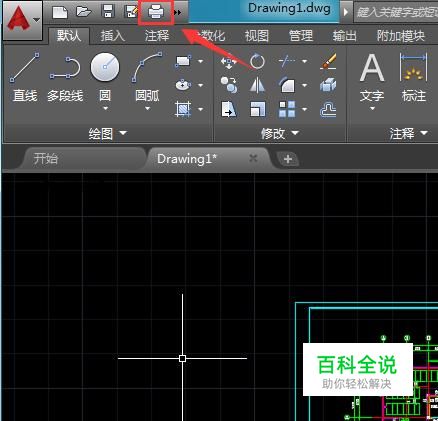Screen dimensions: 438x421
Task: Click the Plot printer icon
Action: pos(156,13)
